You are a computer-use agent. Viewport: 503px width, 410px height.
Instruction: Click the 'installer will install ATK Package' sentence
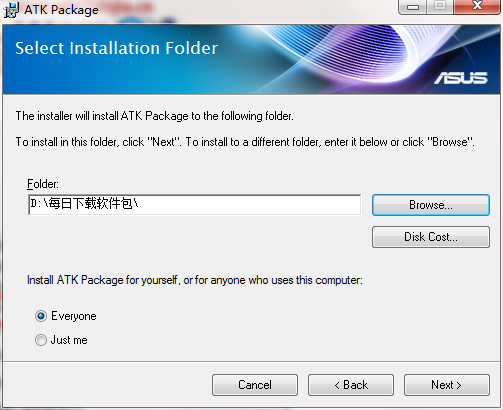coord(155,116)
